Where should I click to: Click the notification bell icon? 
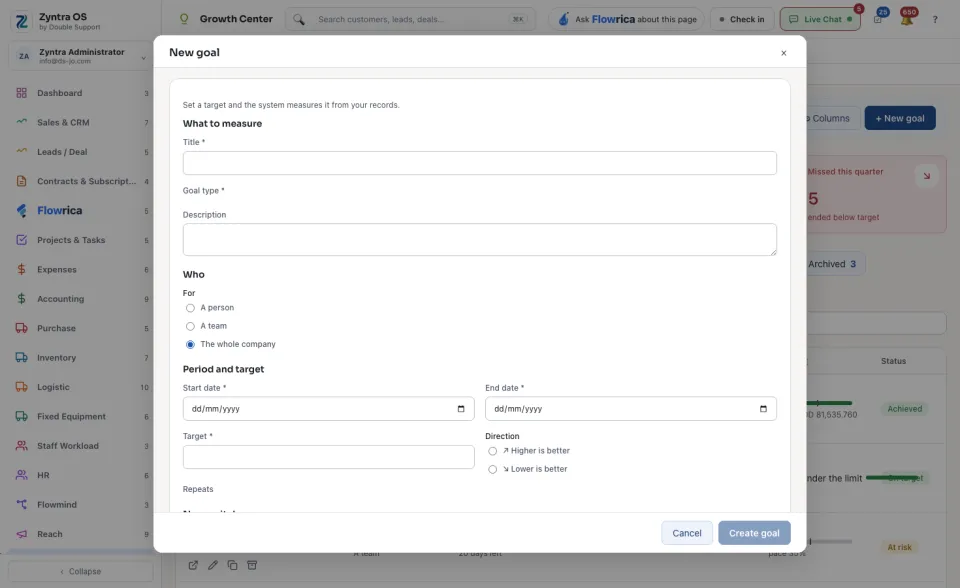pyautogui.click(x=907, y=19)
